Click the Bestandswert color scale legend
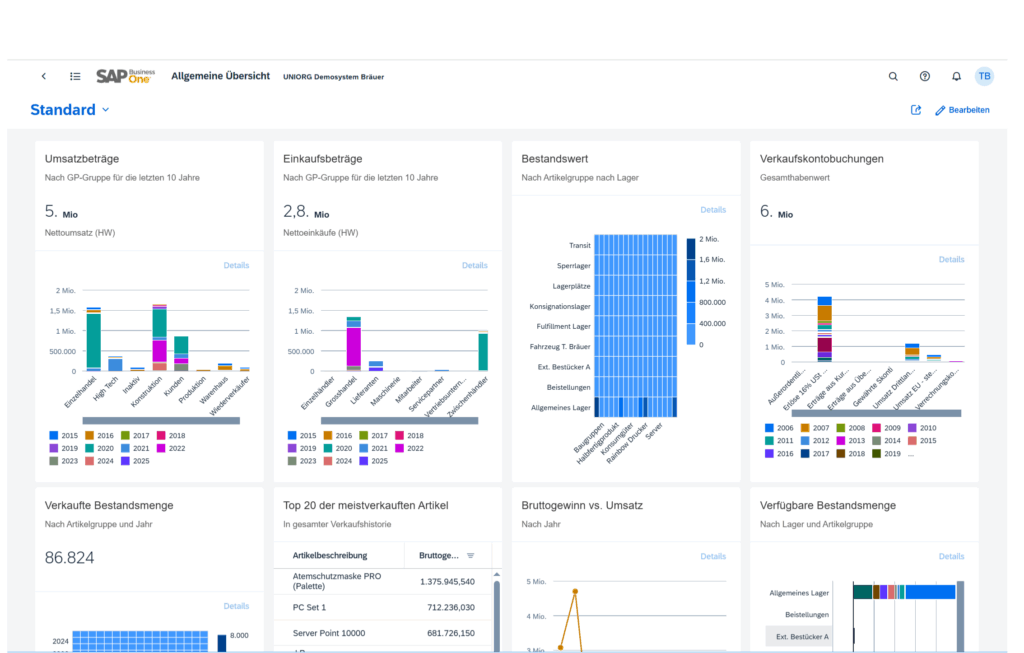This screenshot has width=1024, height=653. (690, 291)
